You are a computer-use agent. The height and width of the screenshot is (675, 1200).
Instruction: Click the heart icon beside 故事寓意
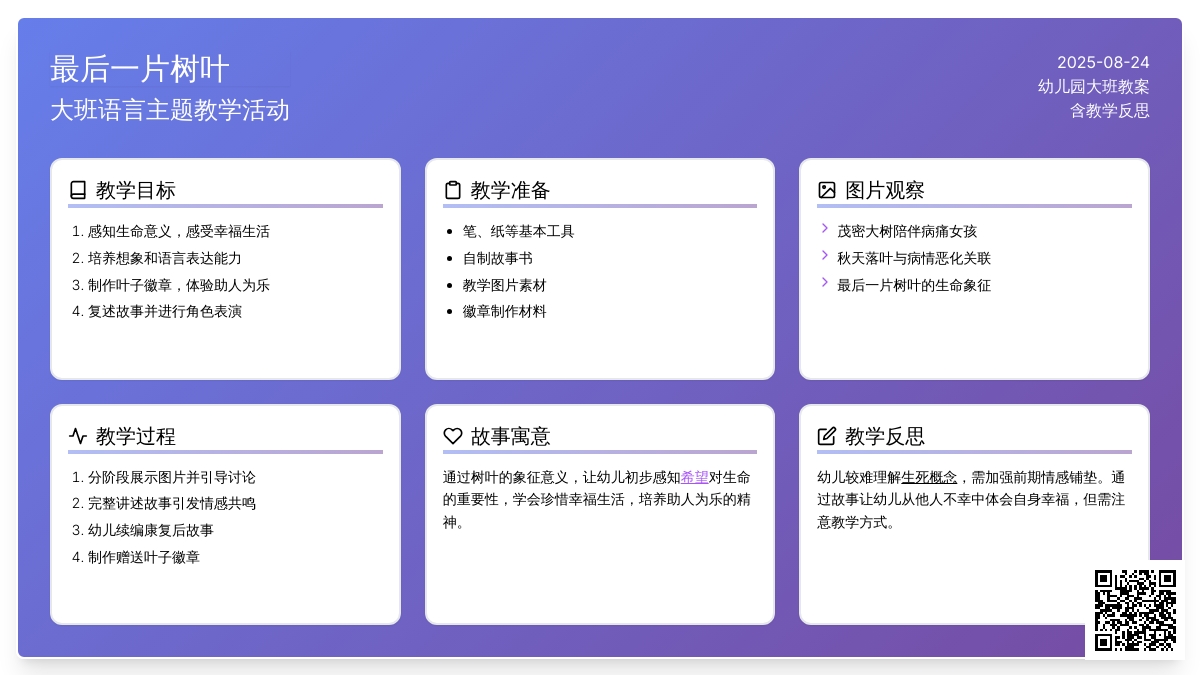[x=453, y=436]
